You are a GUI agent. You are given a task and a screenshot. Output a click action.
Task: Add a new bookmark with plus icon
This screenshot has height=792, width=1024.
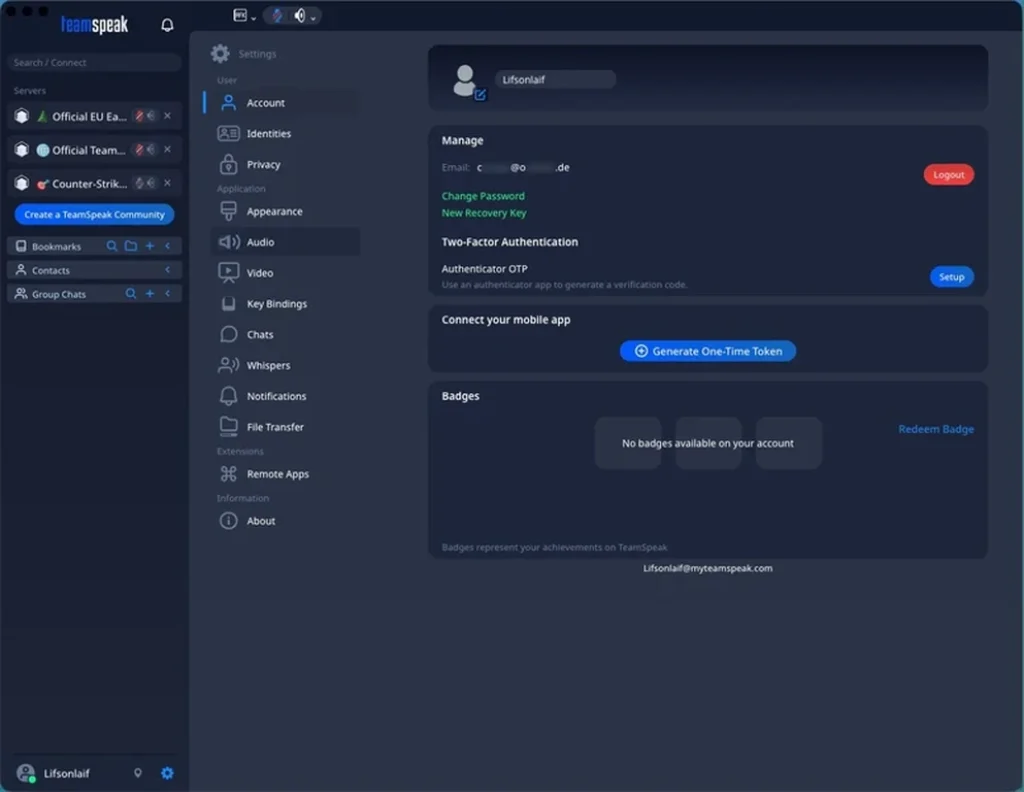click(150, 246)
